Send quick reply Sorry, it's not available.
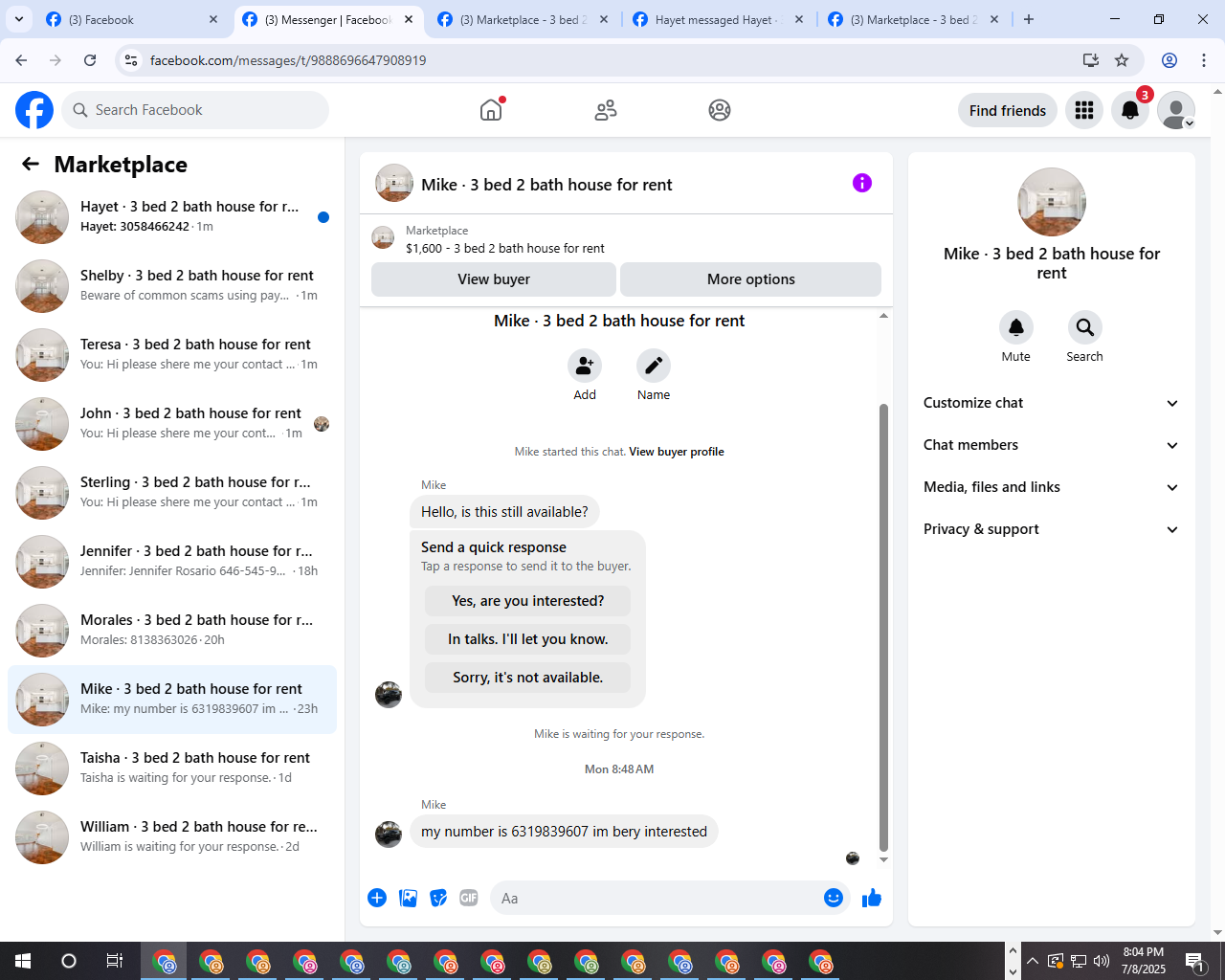The height and width of the screenshot is (980, 1225). (528, 678)
